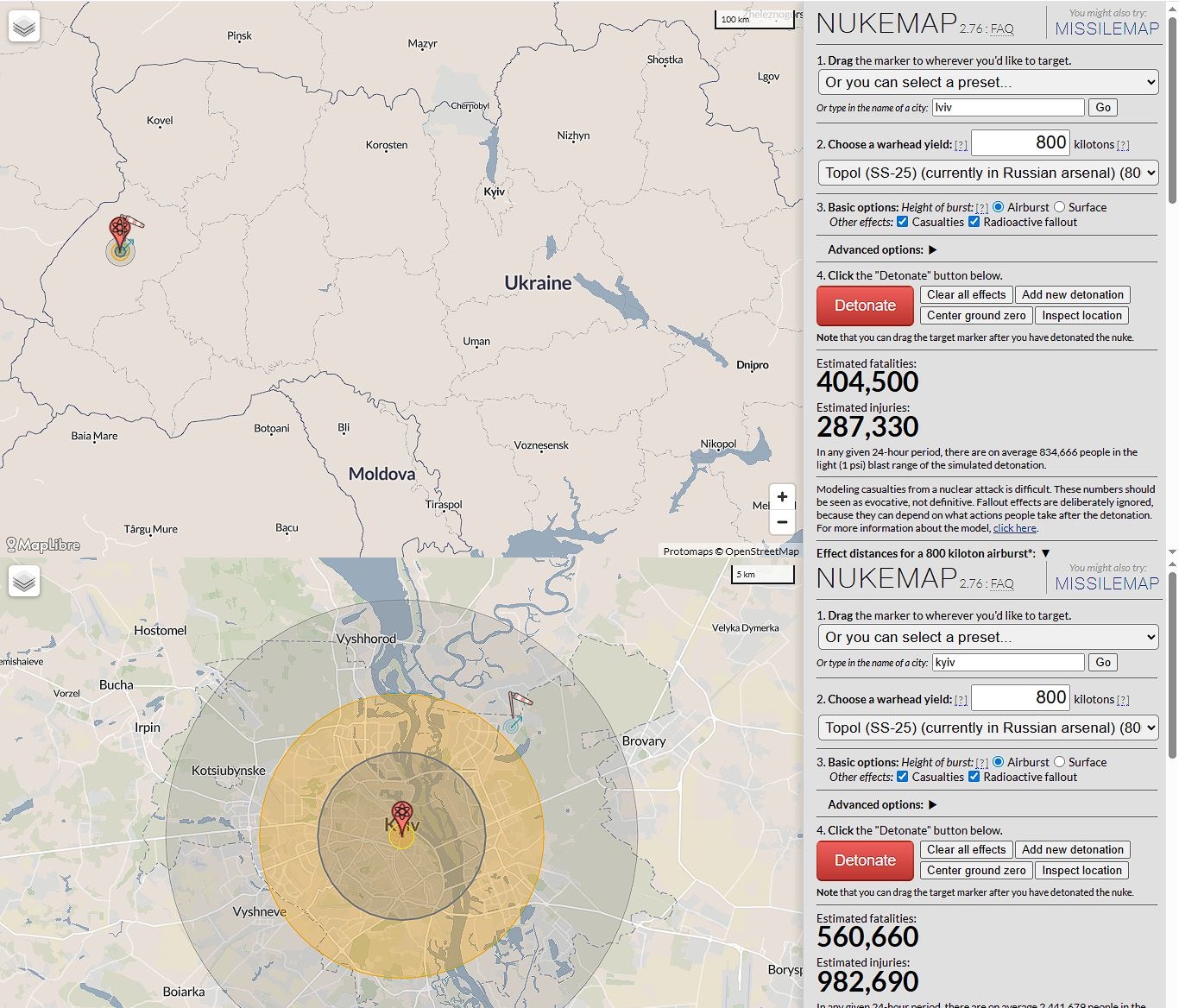Zoom in on the Ukraine map
Image resolution: width=1179 pixels, height=1008 pixels.
point(782,496)
